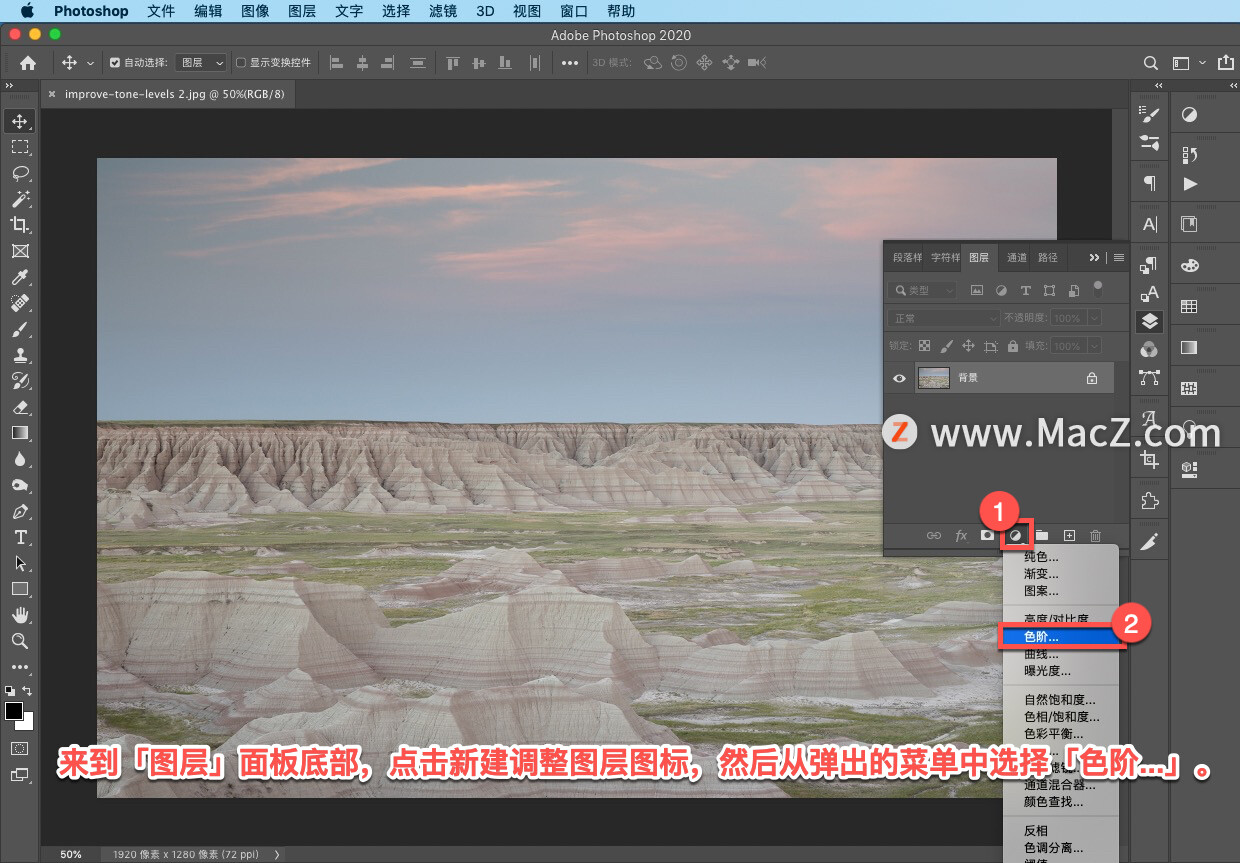Open the workspace switcher dropdown
The width and height of the screenshot is (1240, 863).
[1188, 63]
